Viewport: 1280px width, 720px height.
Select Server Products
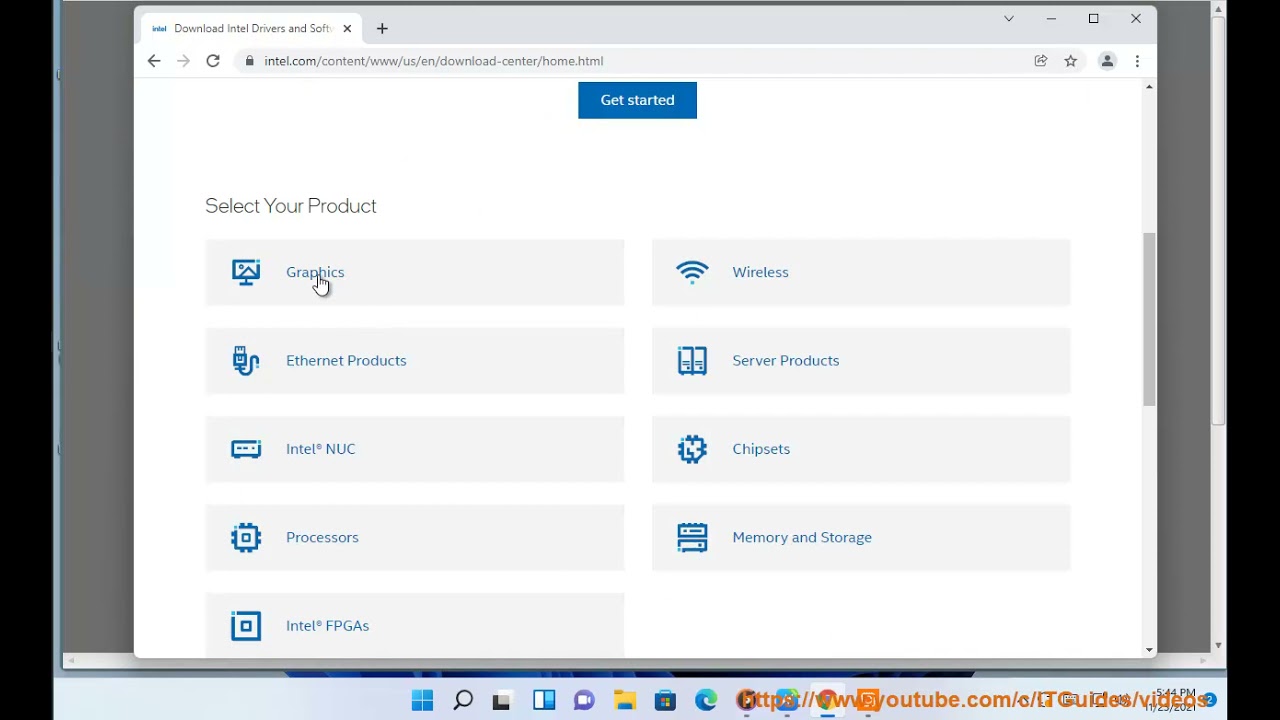tap(861, 360)
